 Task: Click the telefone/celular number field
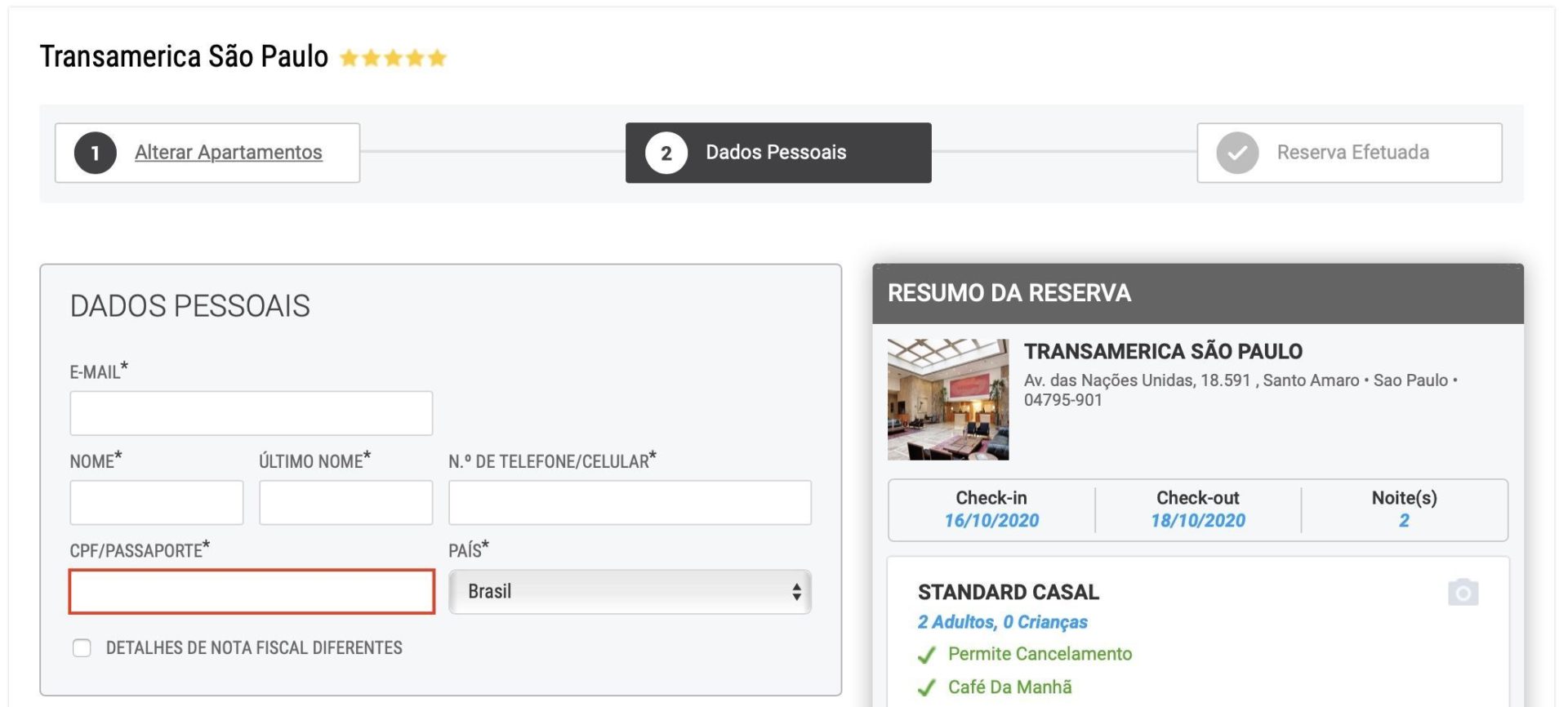[629, 502]
